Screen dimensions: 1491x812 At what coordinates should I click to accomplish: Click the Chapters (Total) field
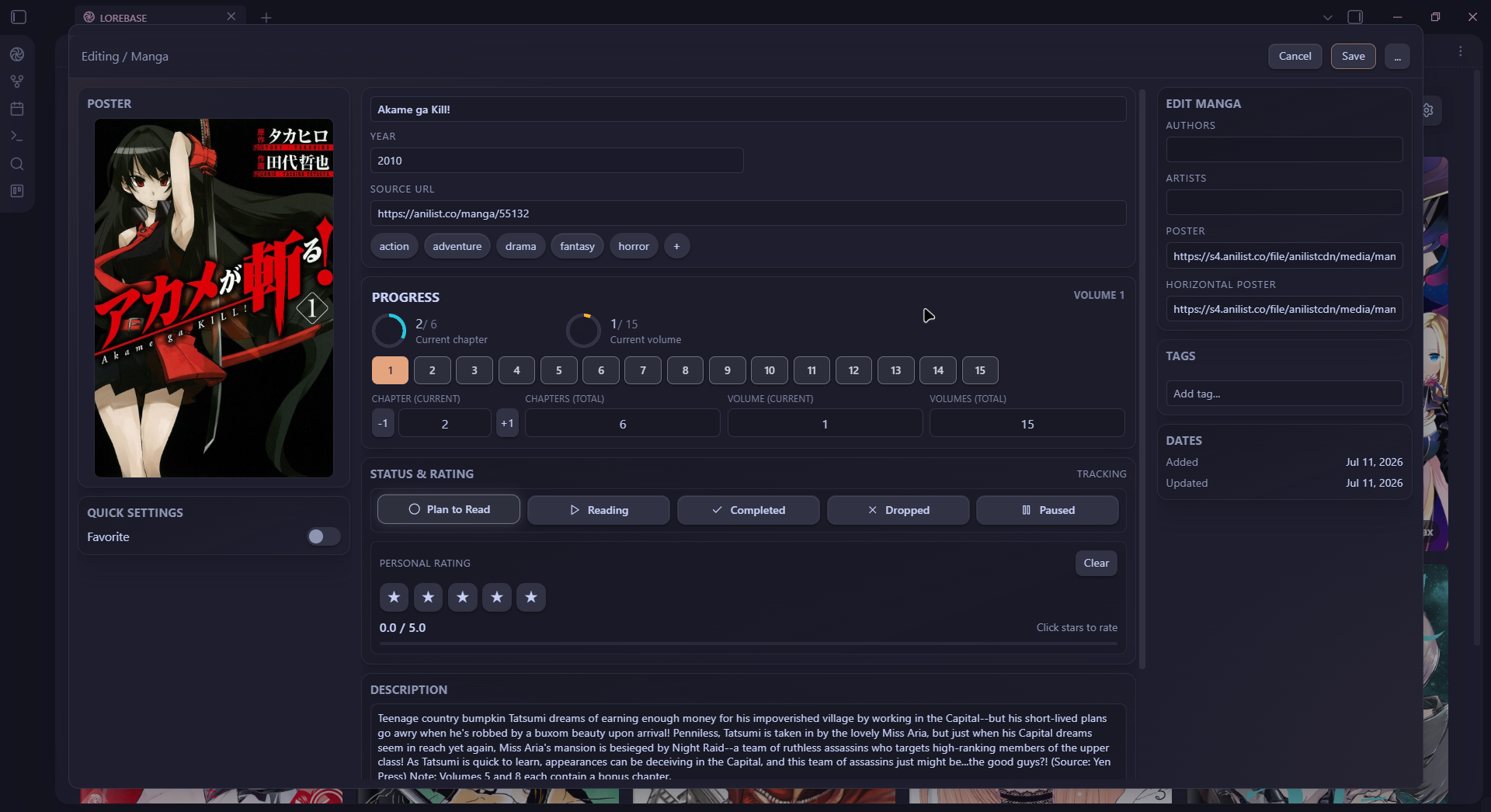pos(623,424)
